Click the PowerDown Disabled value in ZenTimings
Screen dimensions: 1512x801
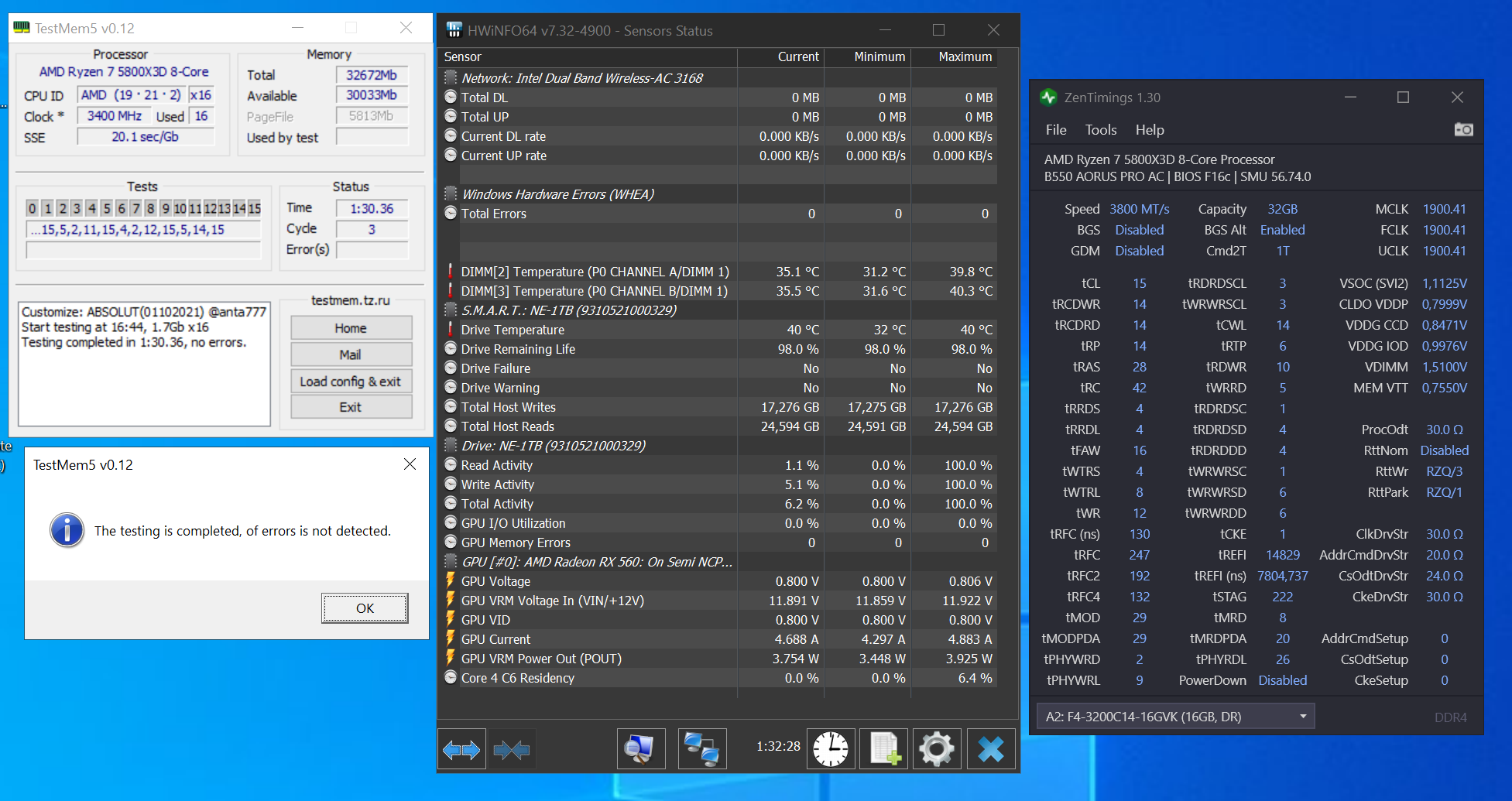coord(1283,680)
